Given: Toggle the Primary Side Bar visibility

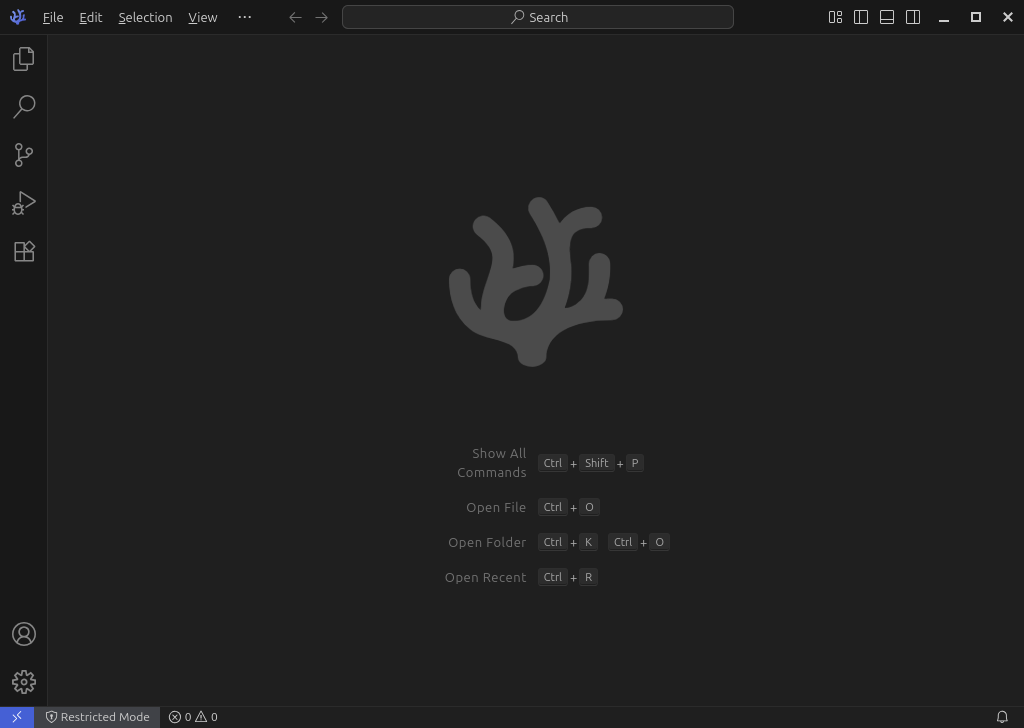Looking at the screenshot, I should (x=861, y=17).
